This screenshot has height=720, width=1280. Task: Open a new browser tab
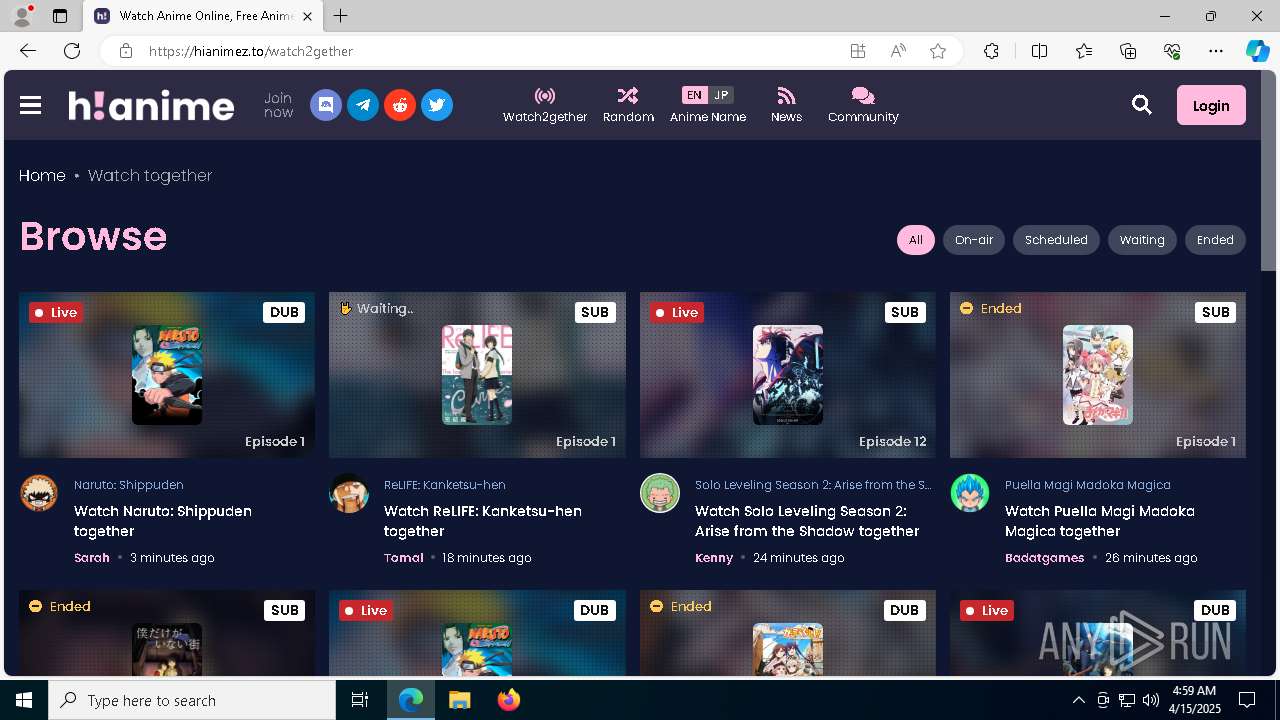pos(341,16)
